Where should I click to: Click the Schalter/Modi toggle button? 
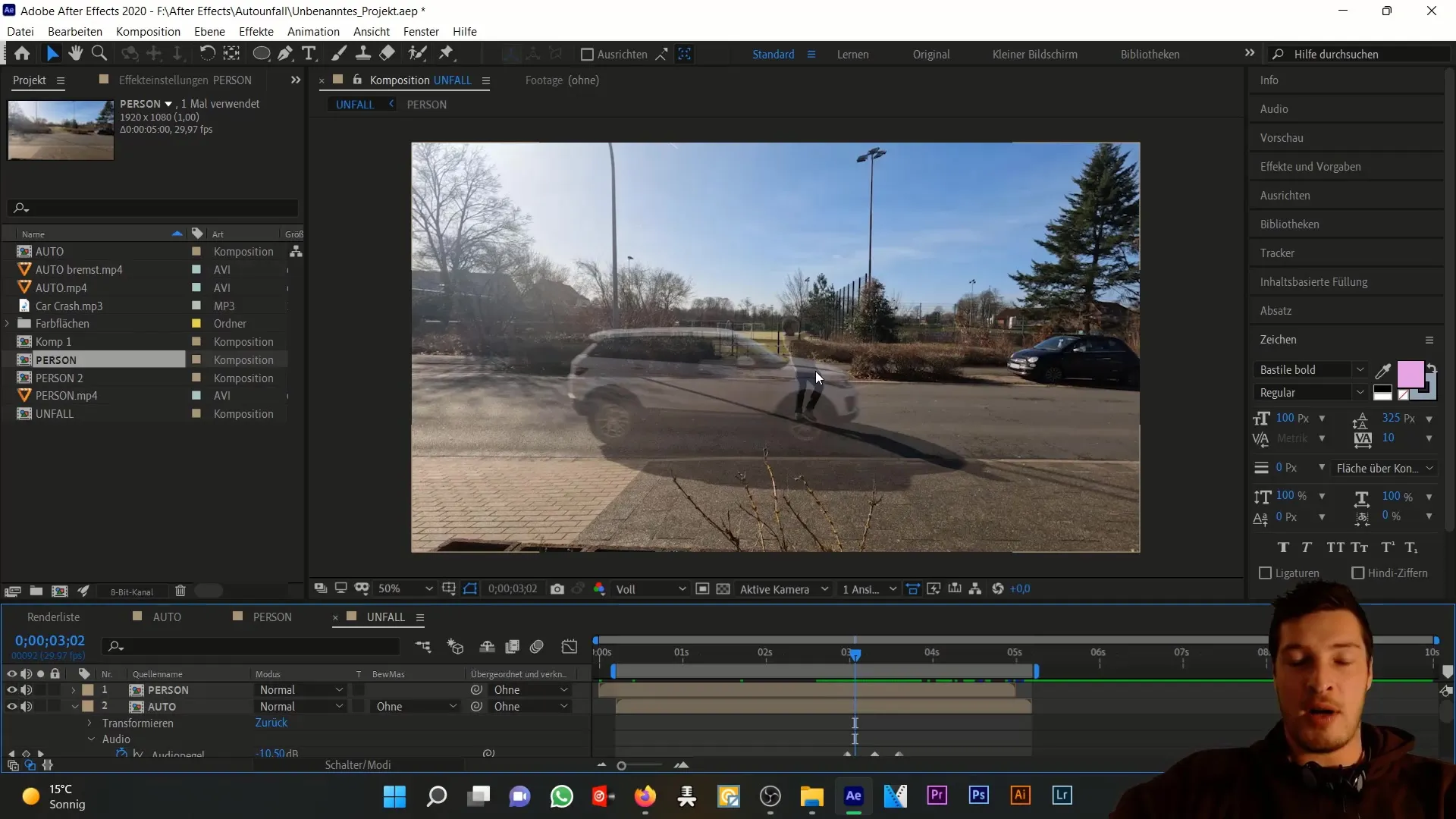coord(358,765)
